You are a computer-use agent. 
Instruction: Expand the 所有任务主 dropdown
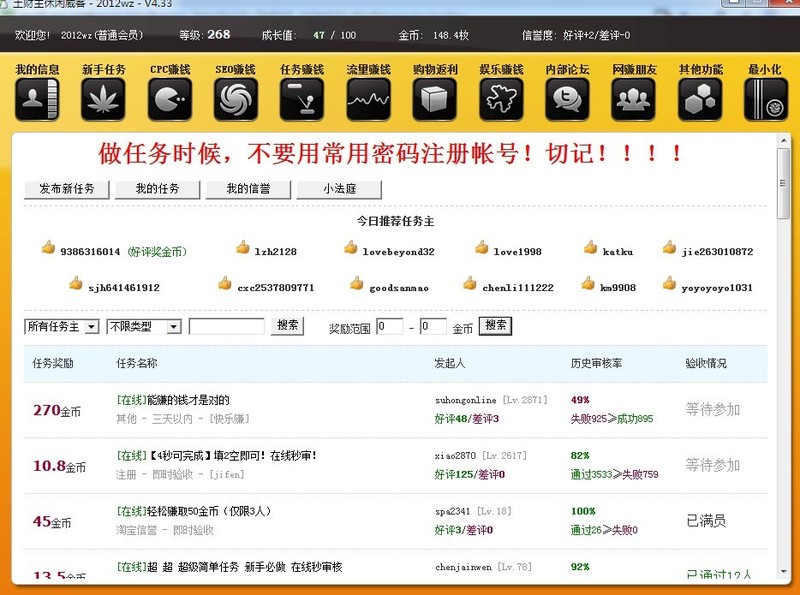coord(62,327)
